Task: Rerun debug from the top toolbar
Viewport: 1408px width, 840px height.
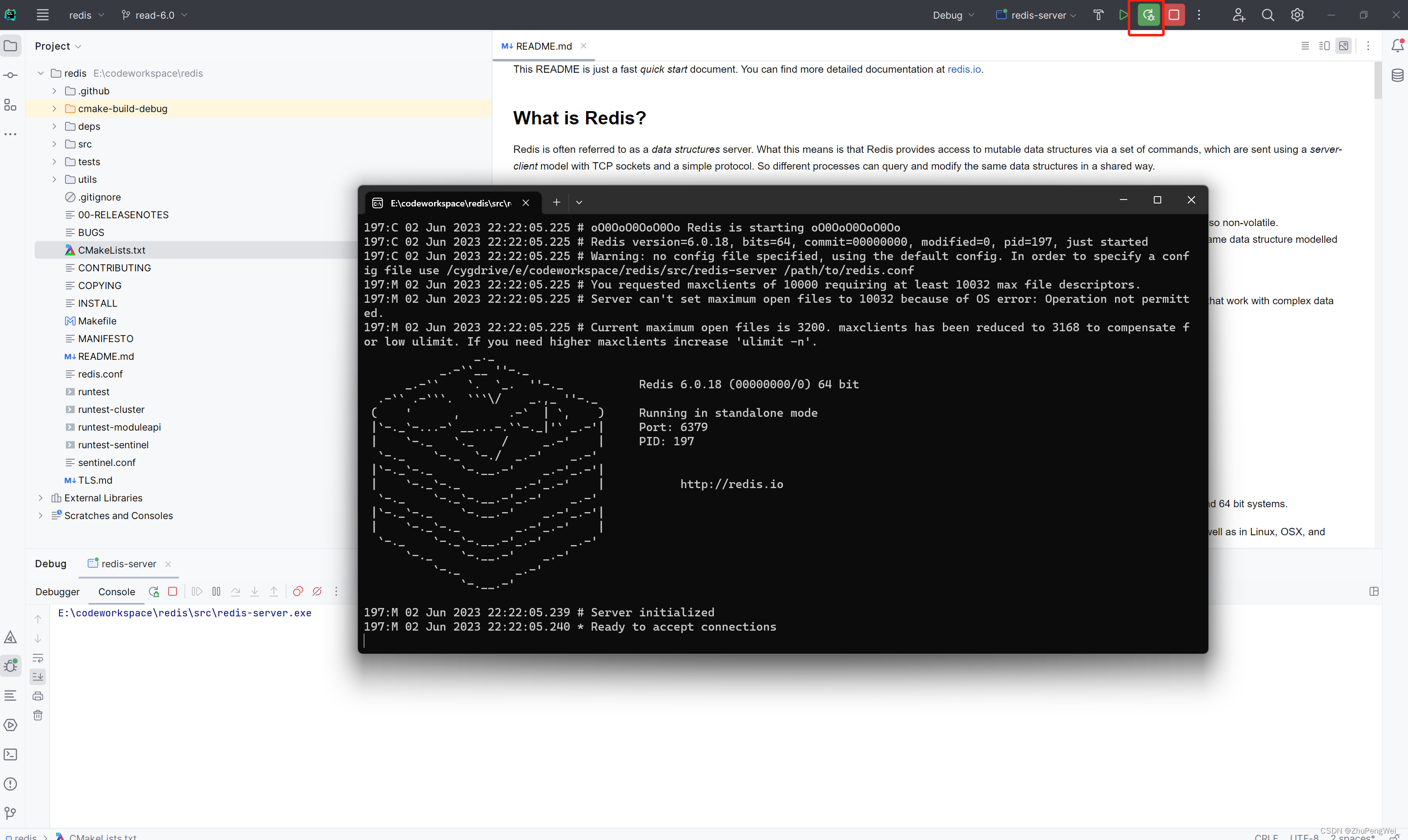Action: [1148, 15]
